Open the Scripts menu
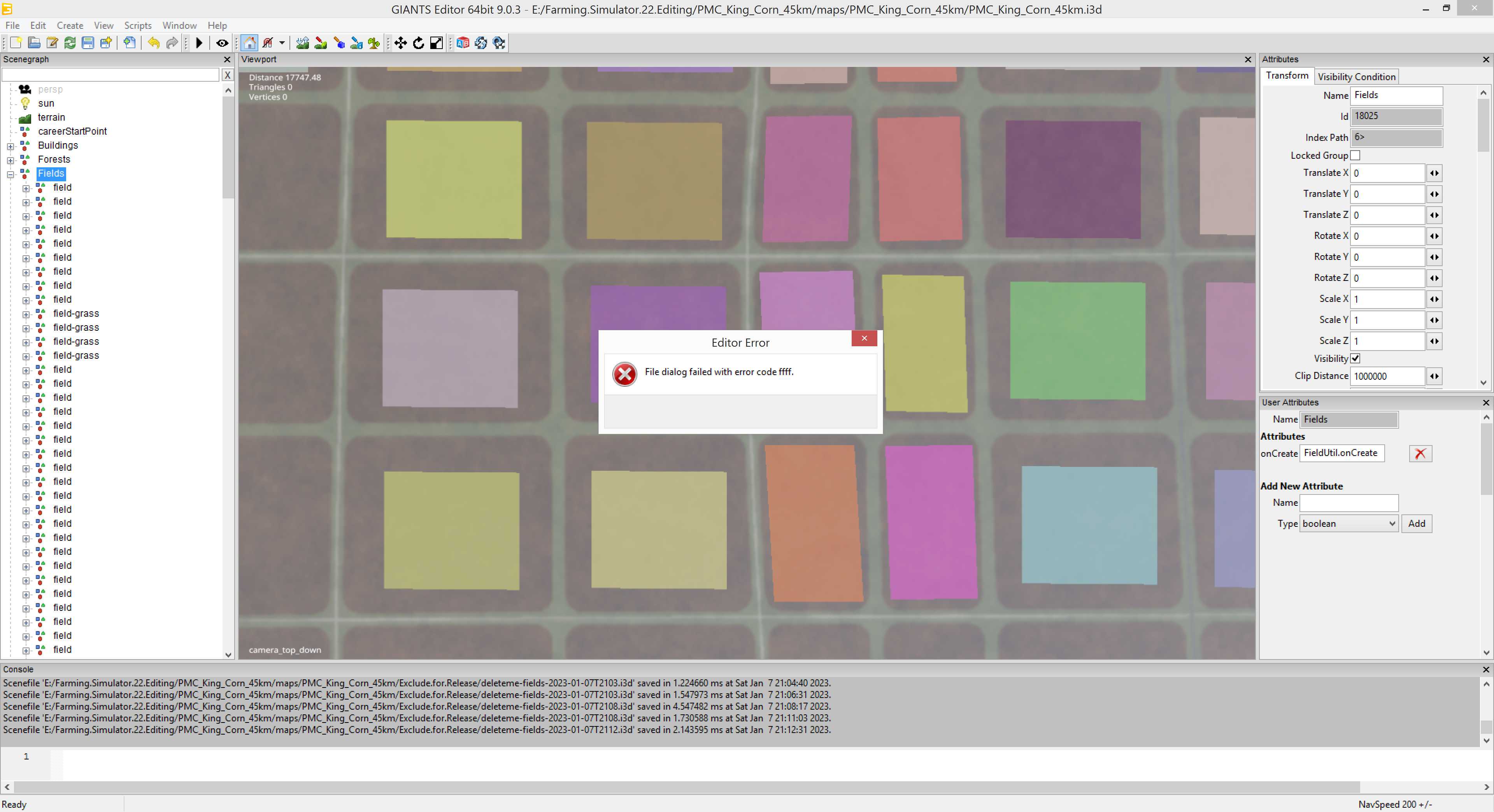Screen dimensions: 1494x812 (137, 26)
